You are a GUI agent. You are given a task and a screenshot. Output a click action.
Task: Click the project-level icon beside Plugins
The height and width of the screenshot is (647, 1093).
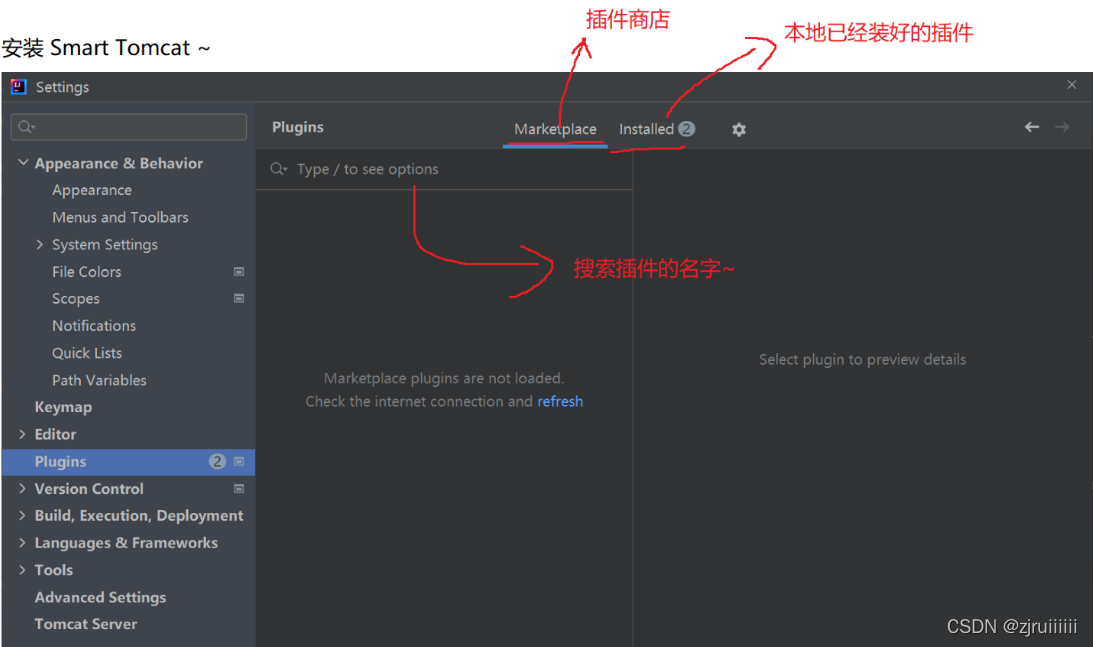238,462
